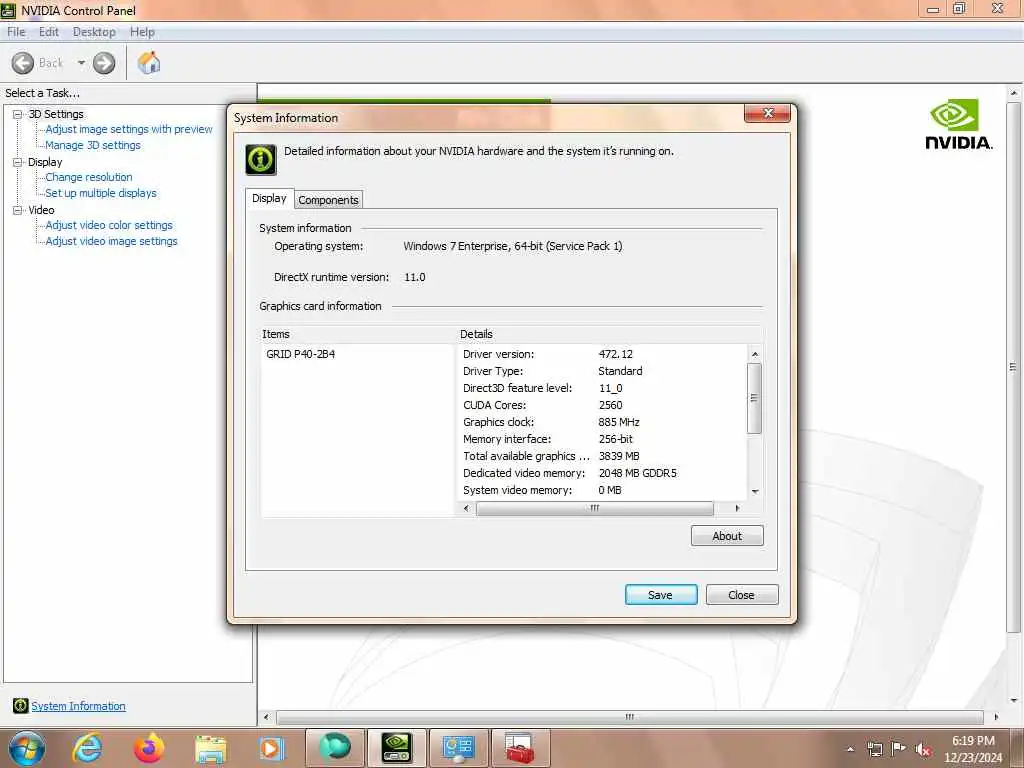The height and width of the screenshot is (768, 1024).
Task: Select Set up multiple displays
Action: 101,193
